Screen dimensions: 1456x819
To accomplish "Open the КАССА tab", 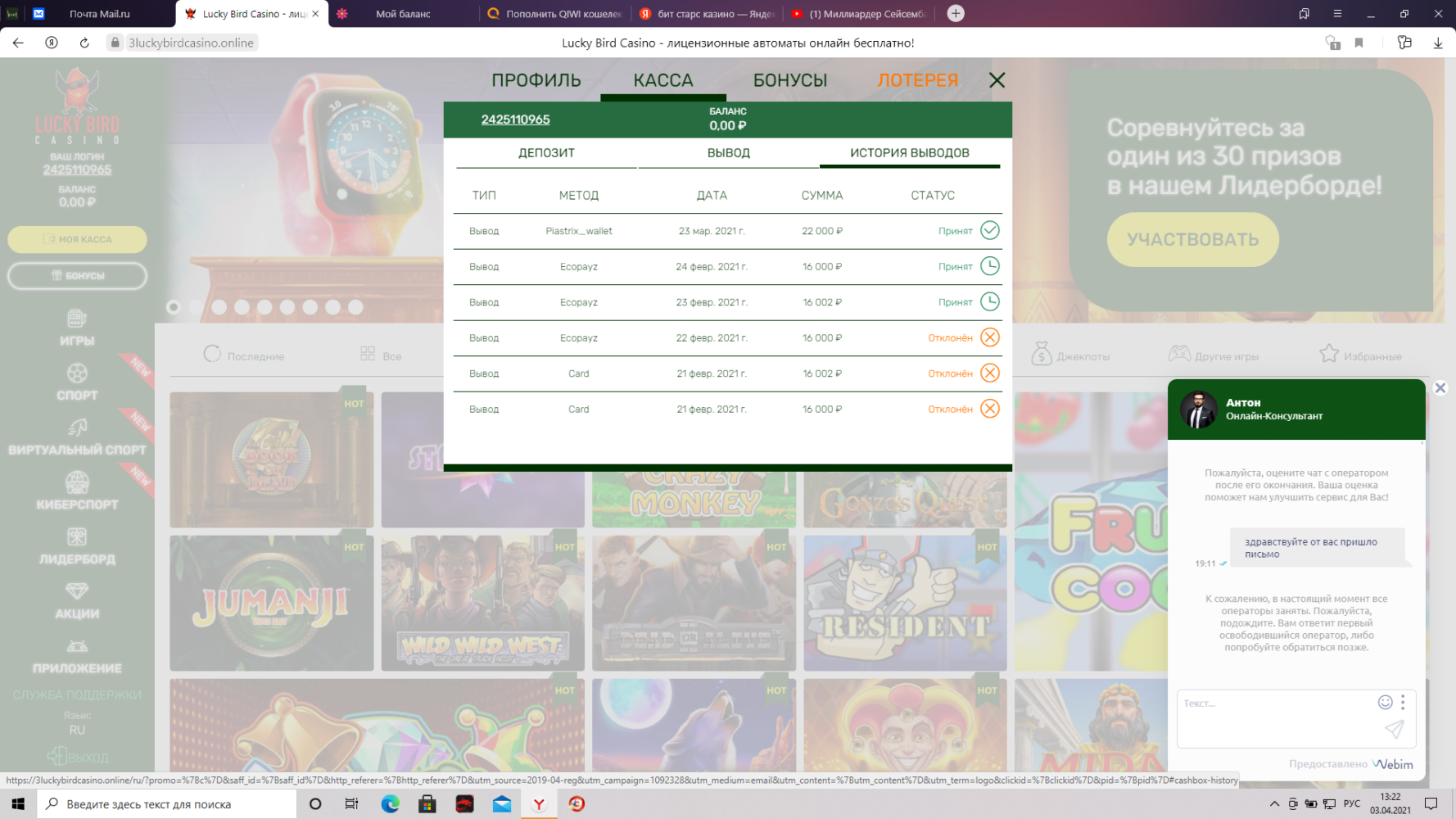I will coord(663,80).
